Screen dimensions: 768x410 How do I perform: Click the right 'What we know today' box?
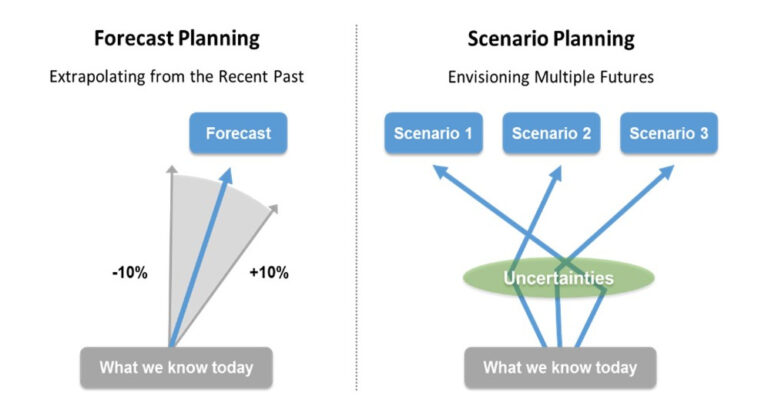tap(560, 367)
